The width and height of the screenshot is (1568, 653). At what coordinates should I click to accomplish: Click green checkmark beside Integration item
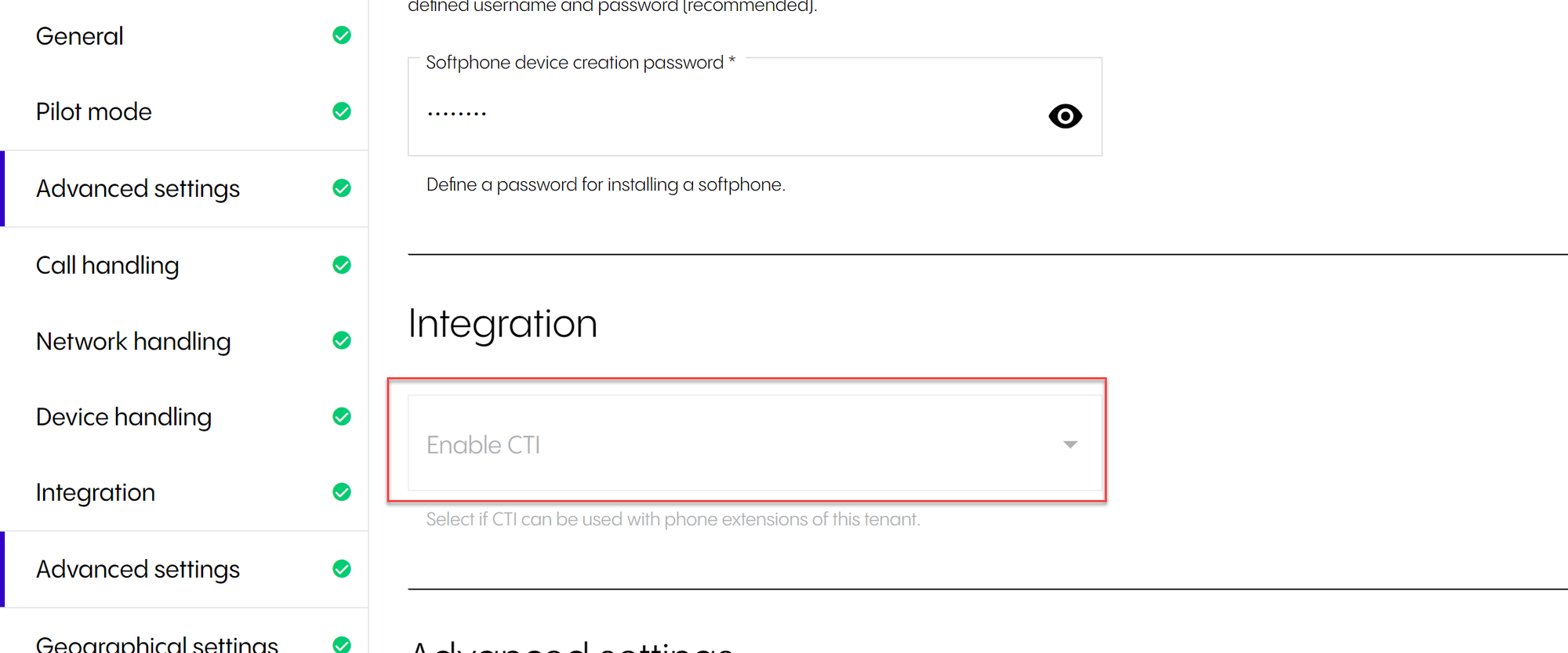pos(342,492)
